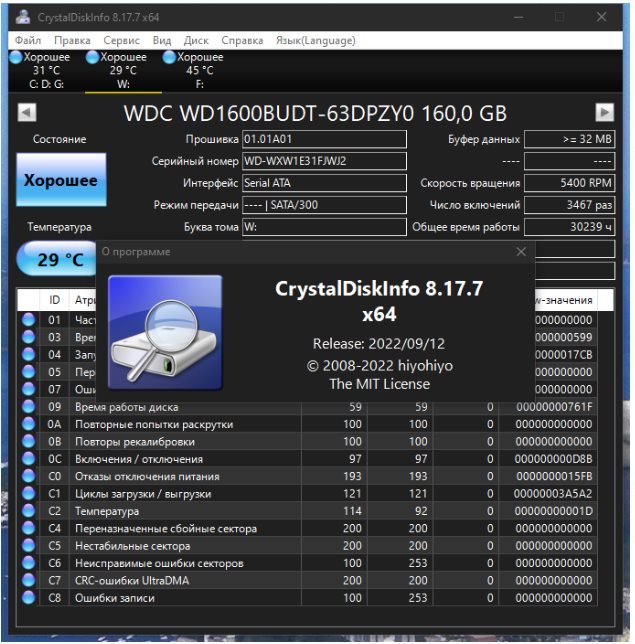Image resolution: width=635 pixels, height=644 pixels.
Task: Click the Прошивка field 01.01A01
Action: (324, 139)
